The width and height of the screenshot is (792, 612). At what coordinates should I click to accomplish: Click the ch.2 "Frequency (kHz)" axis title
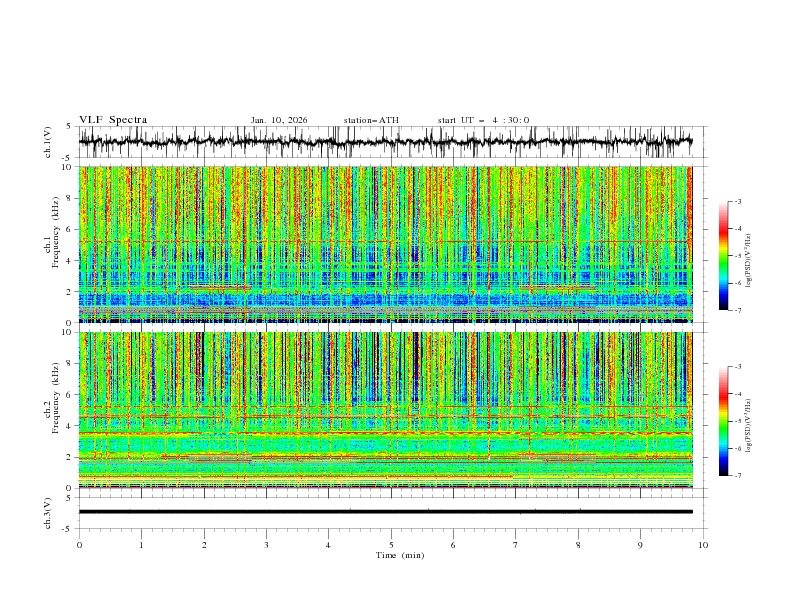coord(56,397)
